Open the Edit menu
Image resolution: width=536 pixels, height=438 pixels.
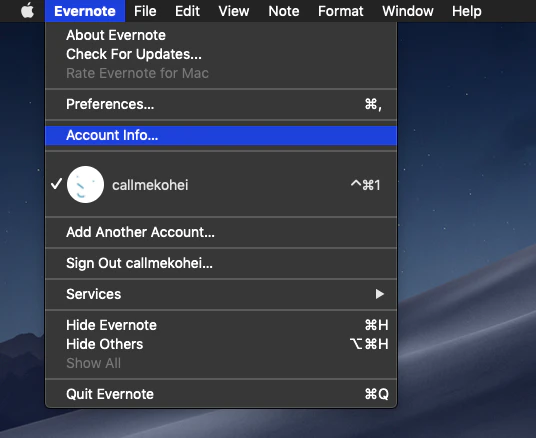[x=187, y=11]
